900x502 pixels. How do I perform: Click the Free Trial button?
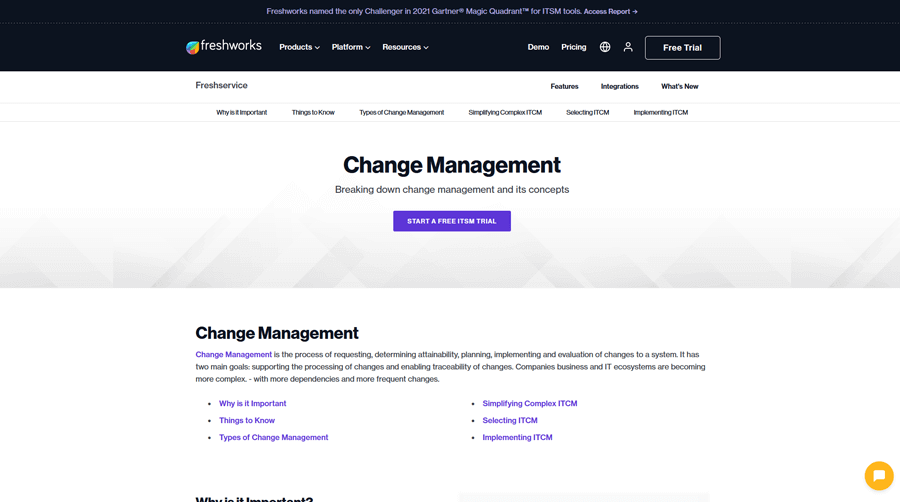pos(682,48)
